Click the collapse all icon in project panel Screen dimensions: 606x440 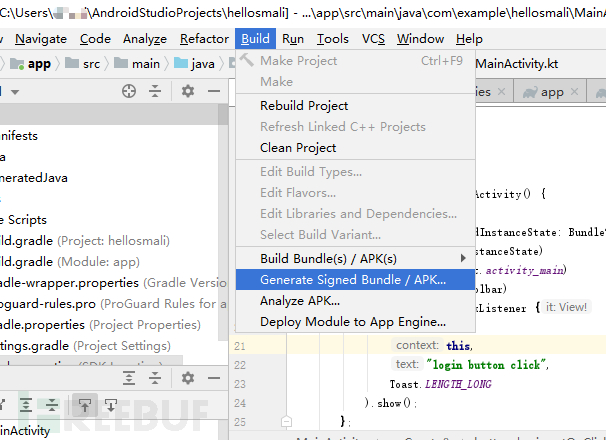[x=155, y=91]
